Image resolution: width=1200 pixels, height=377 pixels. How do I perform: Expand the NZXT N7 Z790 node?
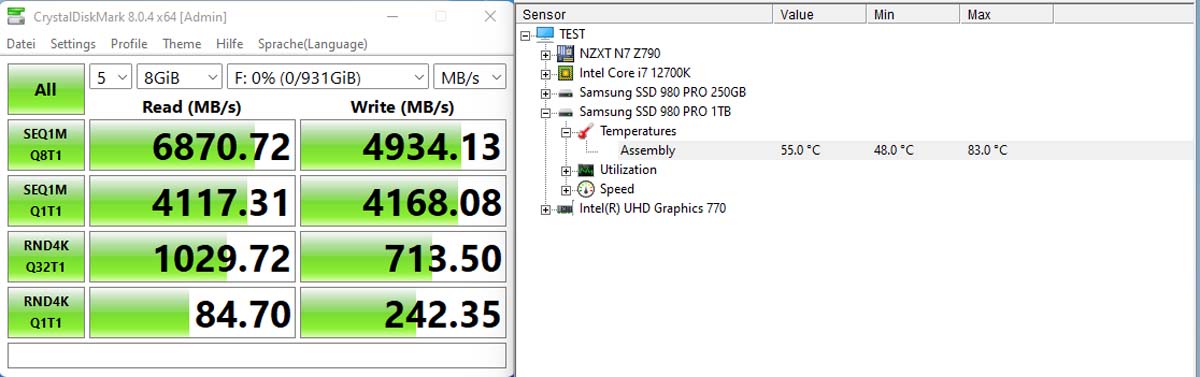click(546, 54)
